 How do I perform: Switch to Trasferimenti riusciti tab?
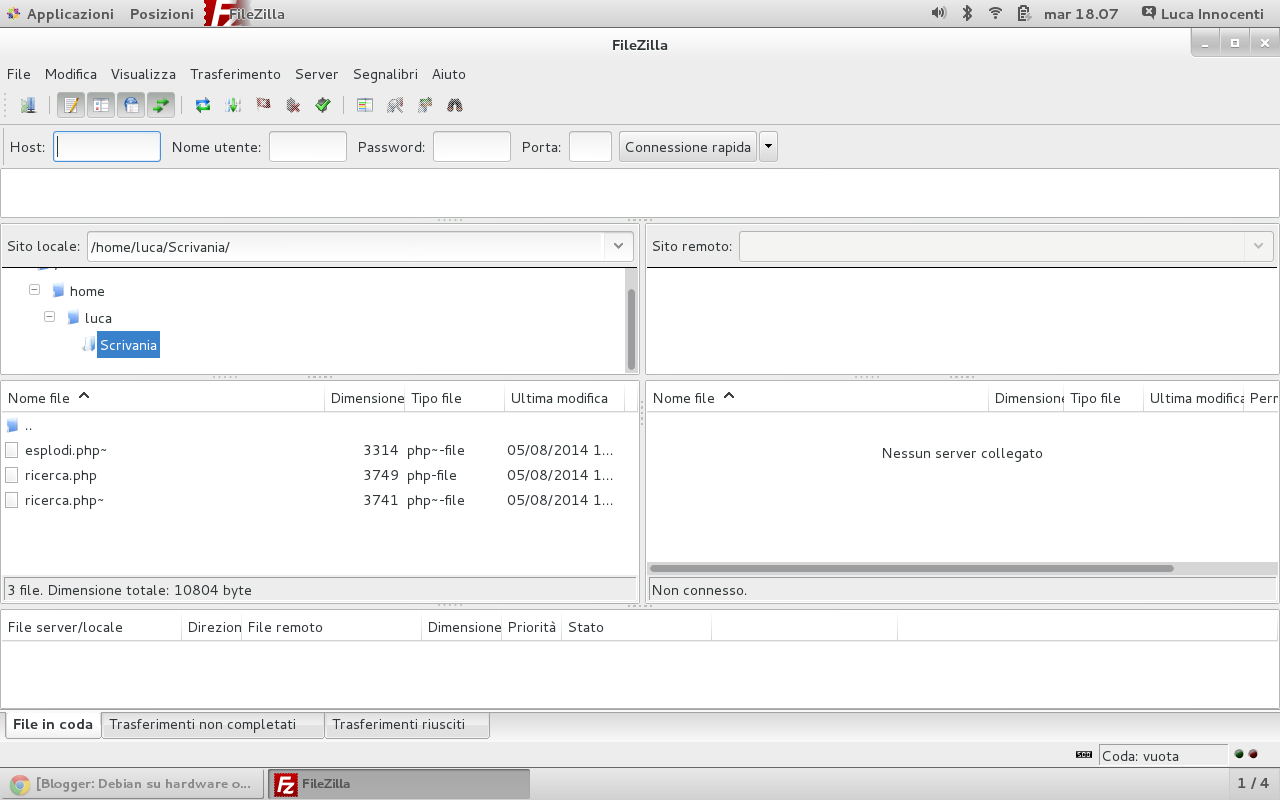[x=407, y=724]
